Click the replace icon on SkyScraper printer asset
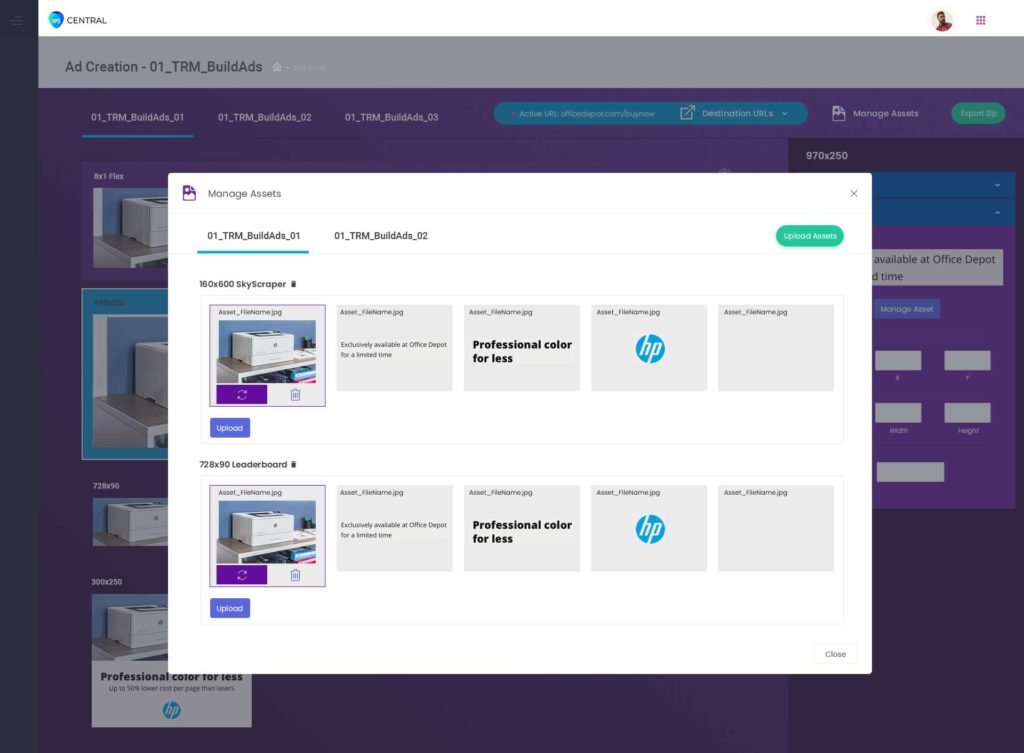1024x753 pixels. point(242,395)
